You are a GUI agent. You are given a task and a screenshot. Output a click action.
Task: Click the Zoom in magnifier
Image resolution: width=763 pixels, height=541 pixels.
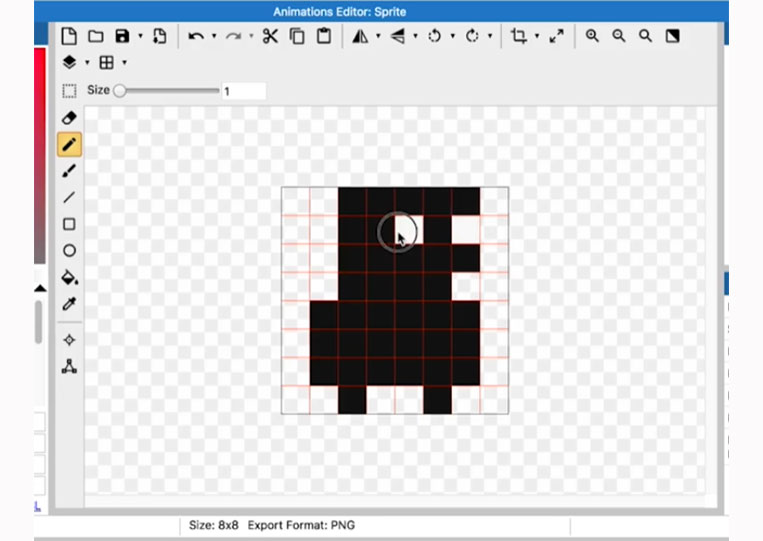tap(592, 36)
